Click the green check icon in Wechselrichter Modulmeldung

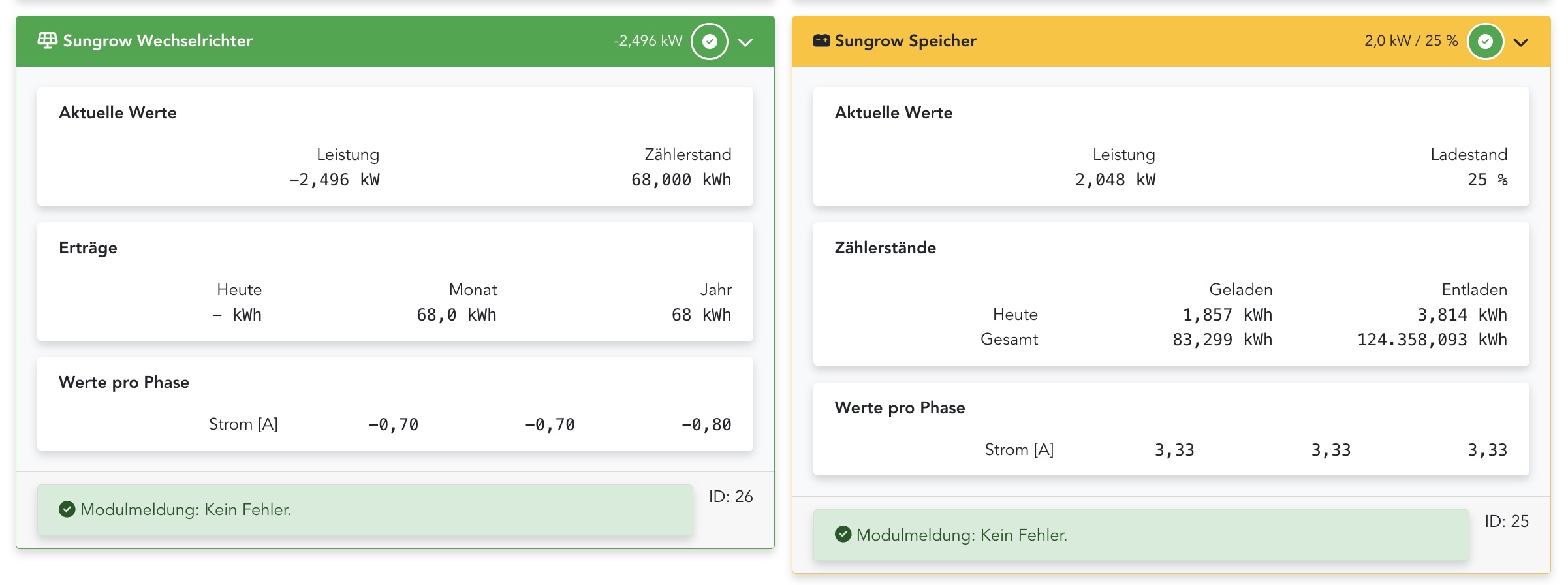(67, 509)
